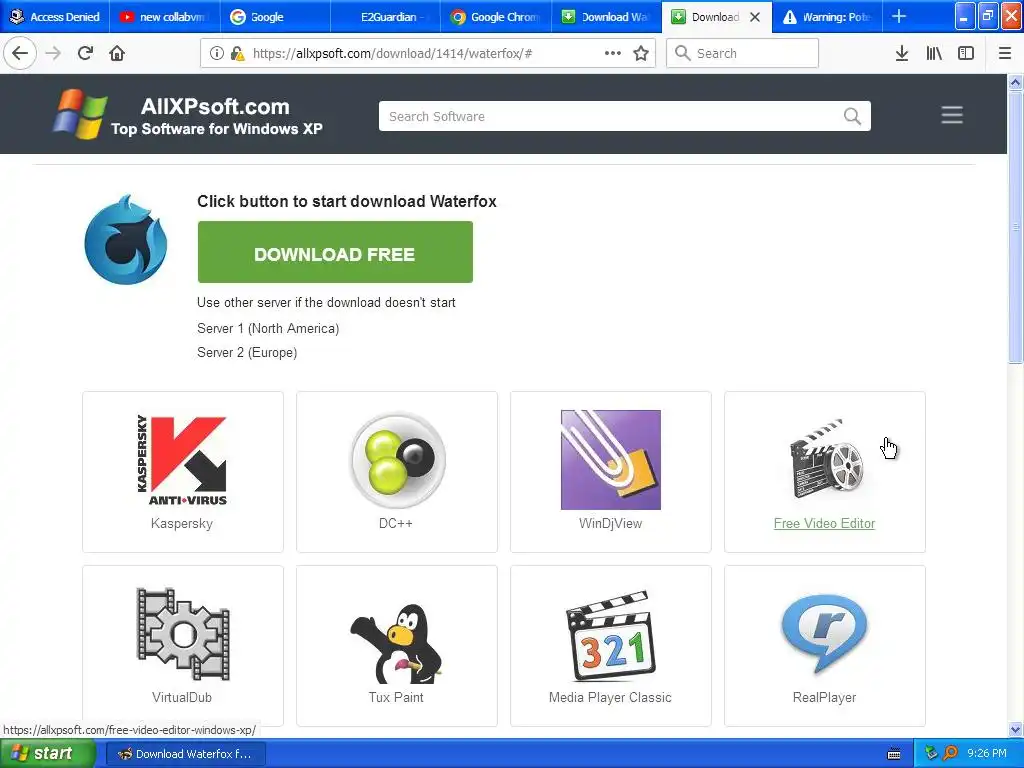Click the magnifier icon in Search Software box
1024x768 pixels.
[x=852, y=116]
